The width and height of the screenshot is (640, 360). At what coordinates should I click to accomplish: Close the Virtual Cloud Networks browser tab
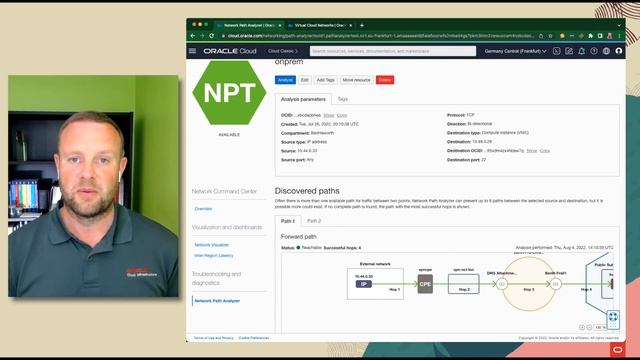(351, 25)
